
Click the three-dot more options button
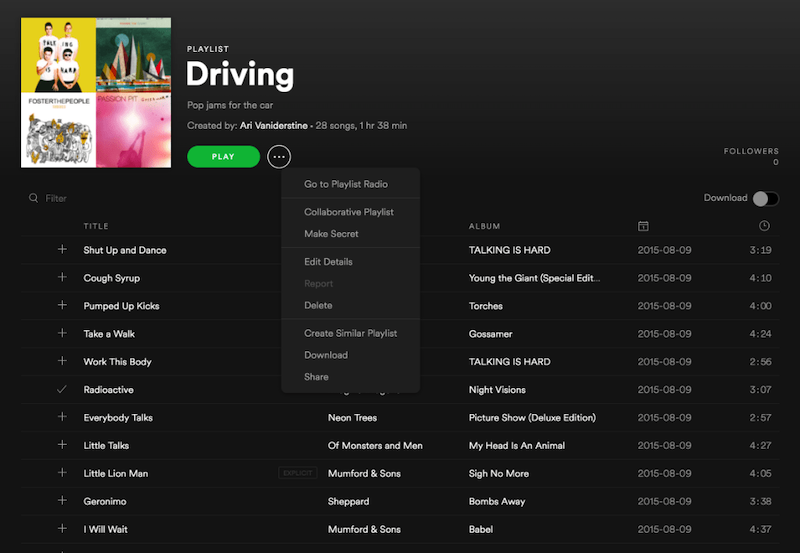[x=279, y=157]
